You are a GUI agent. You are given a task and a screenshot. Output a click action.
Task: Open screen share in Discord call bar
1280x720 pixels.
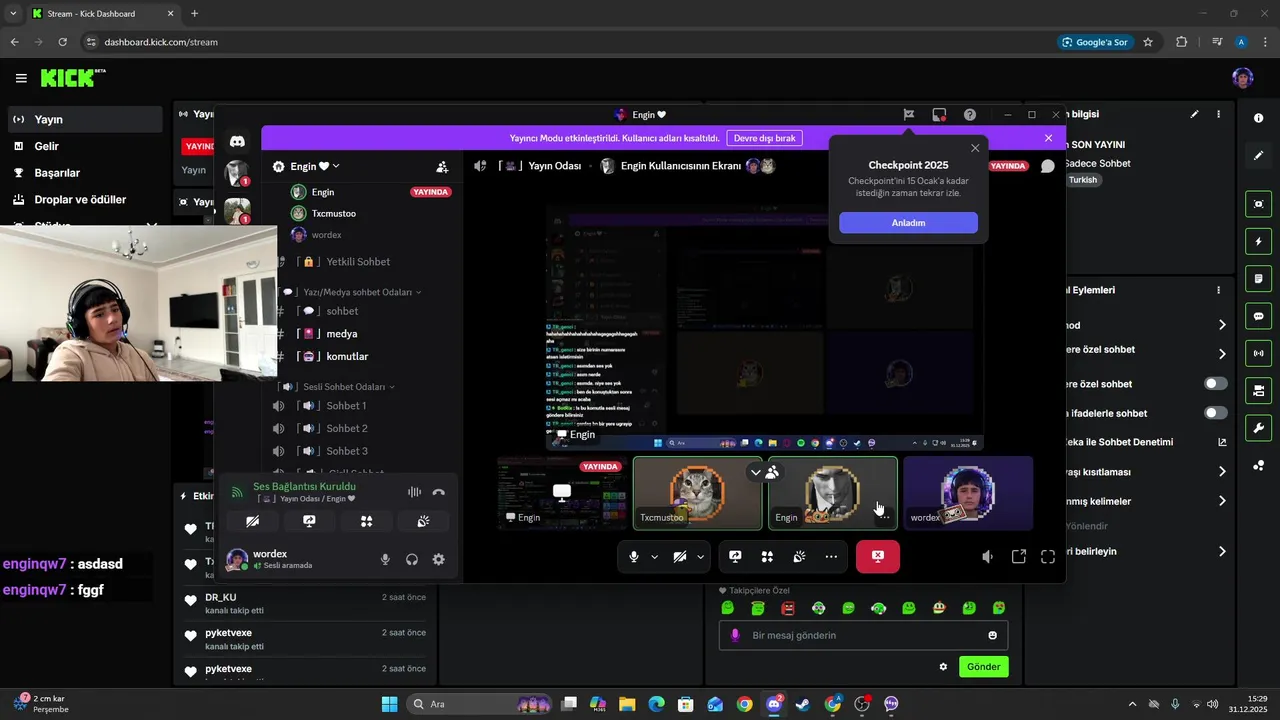click(735, 557)
